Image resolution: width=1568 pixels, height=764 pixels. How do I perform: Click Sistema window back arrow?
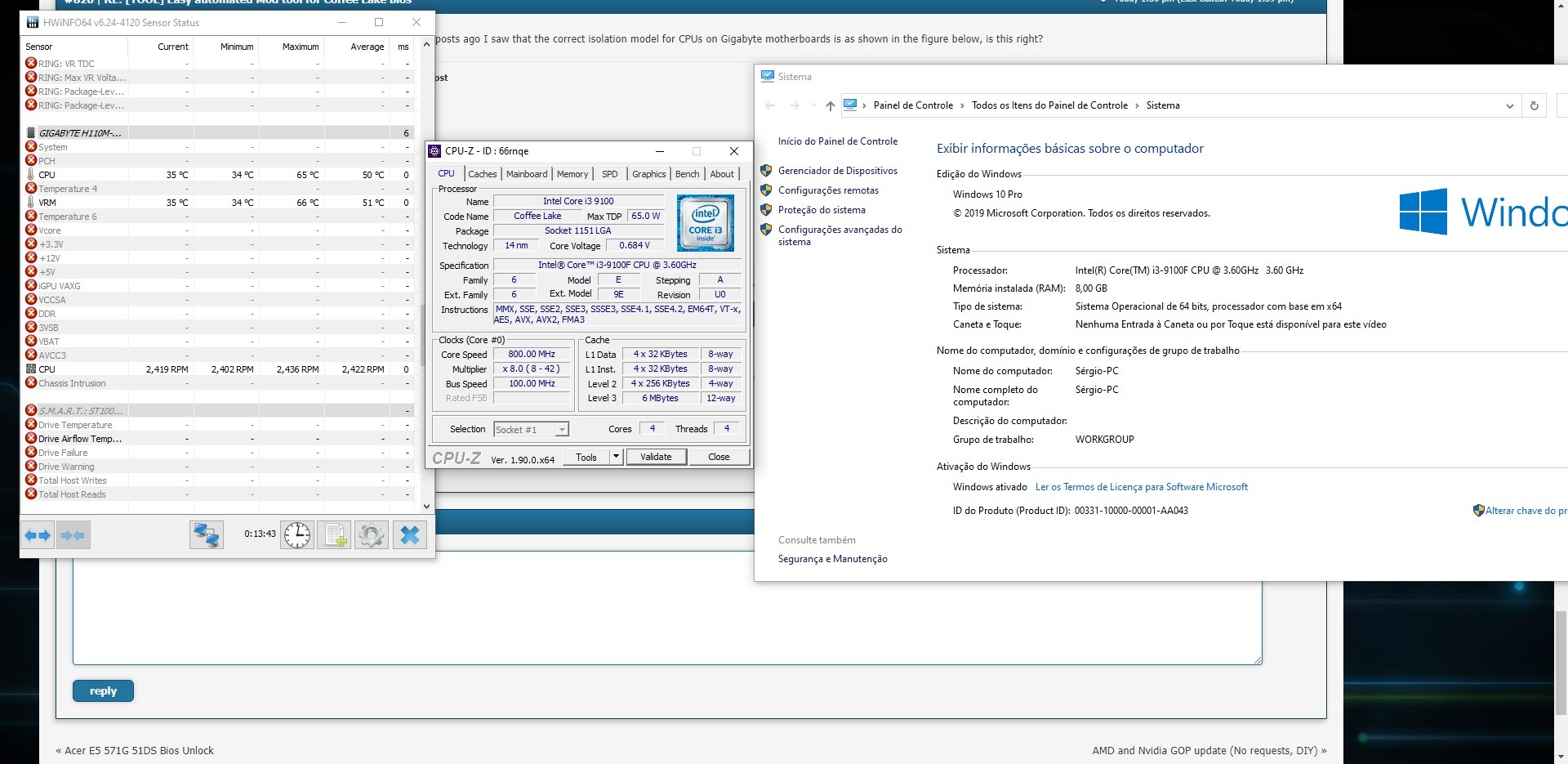point(770,105)
